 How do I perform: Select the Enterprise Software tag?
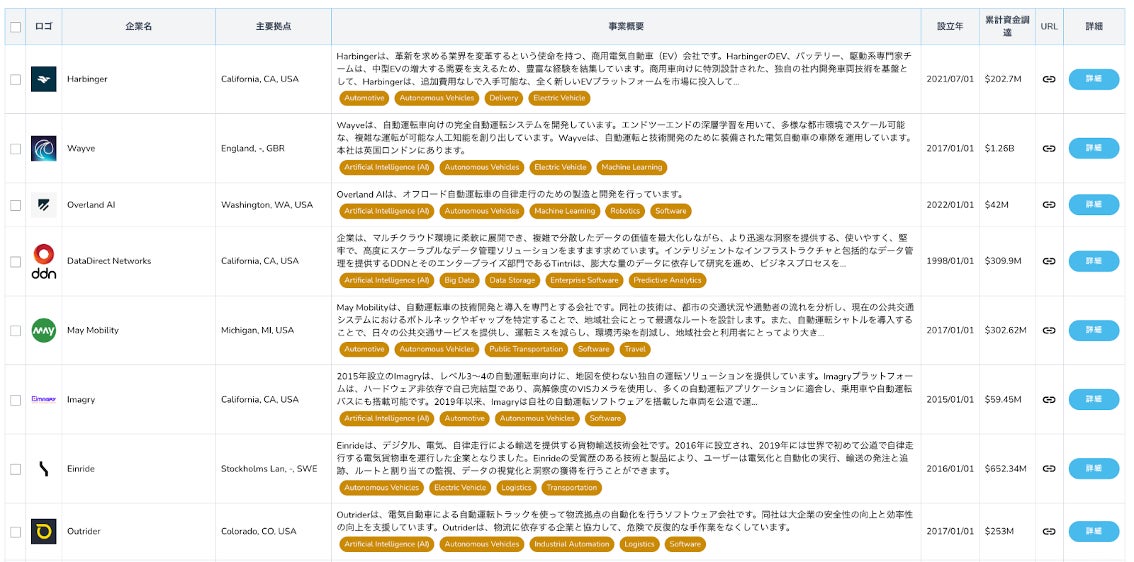[584, 280]
